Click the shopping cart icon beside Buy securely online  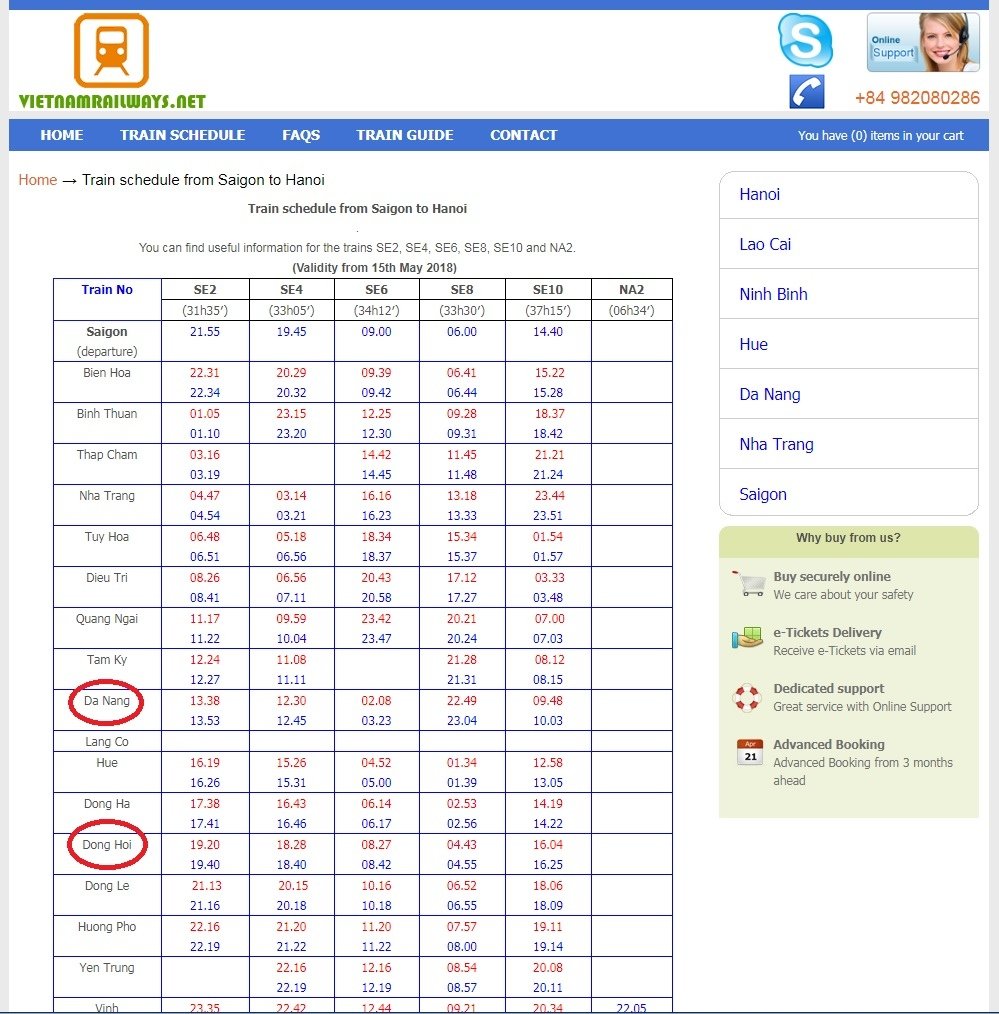point(749,584)
